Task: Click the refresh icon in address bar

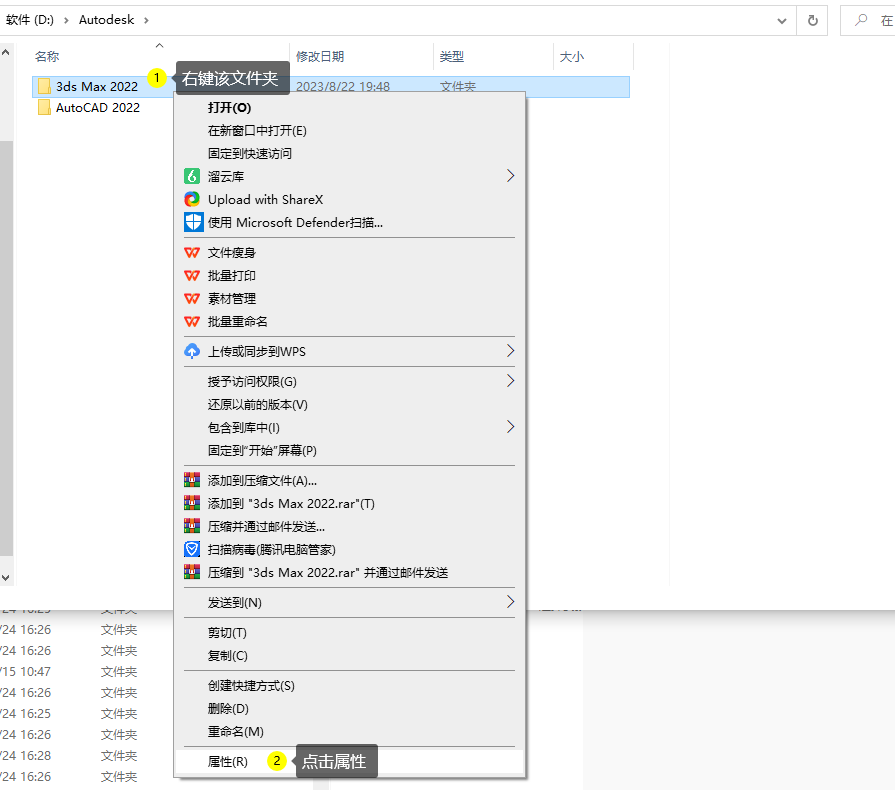Action: (813, 21)
